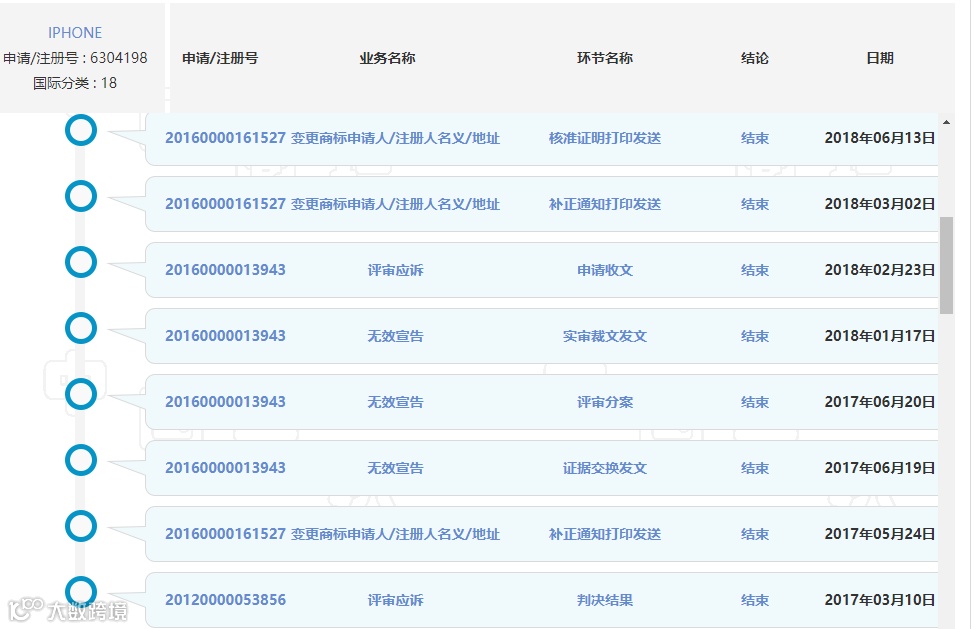The image size is (974, 629).
Task: Click 结束 in the 2017年06月20日 row
Action: pyautogui.click(x=755, y=402)
